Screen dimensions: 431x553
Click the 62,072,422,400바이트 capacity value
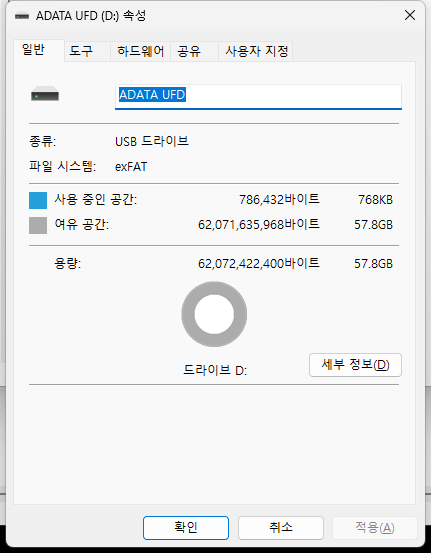[259, 263]
